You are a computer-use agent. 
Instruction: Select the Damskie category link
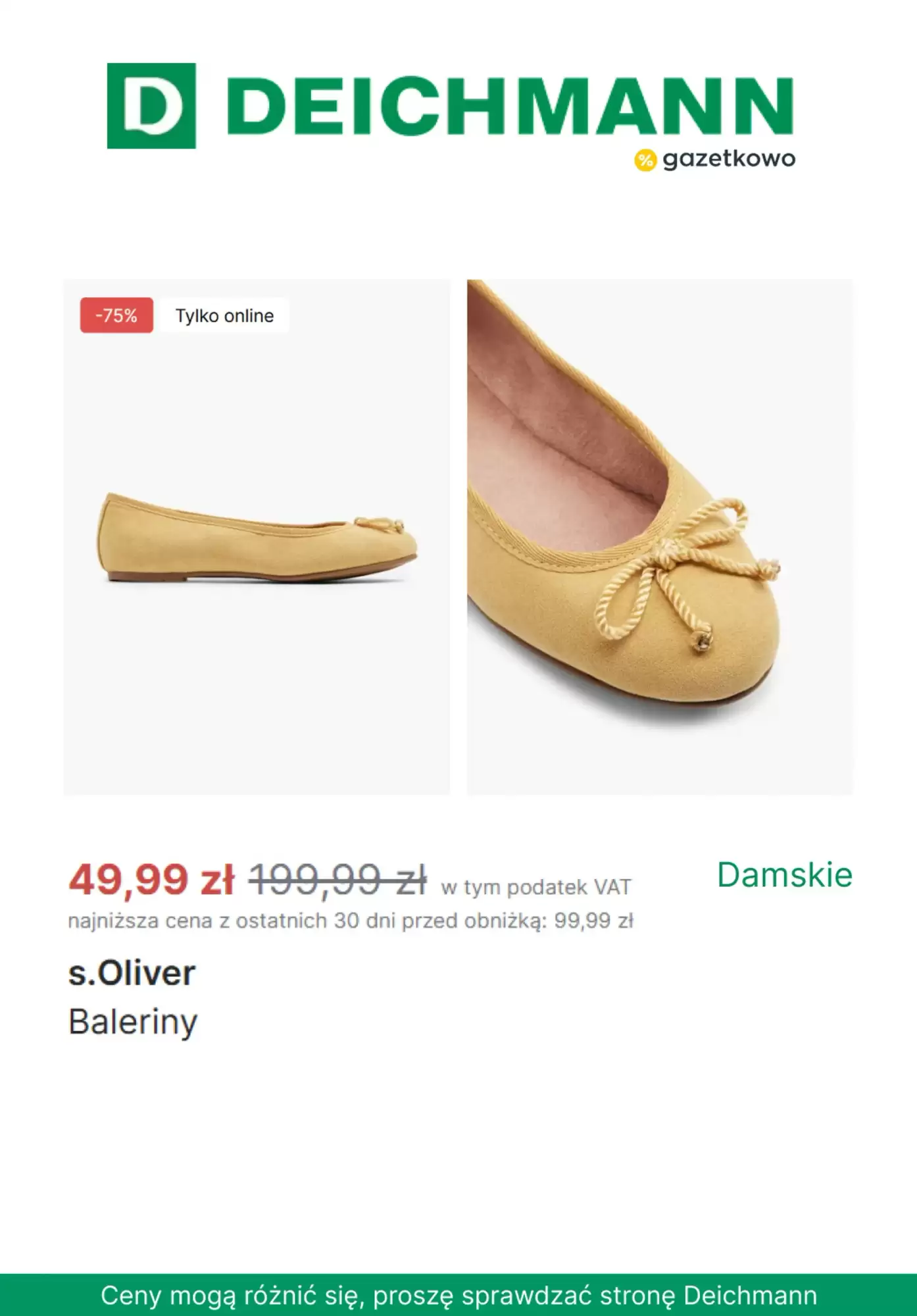(x=785, y=875)
